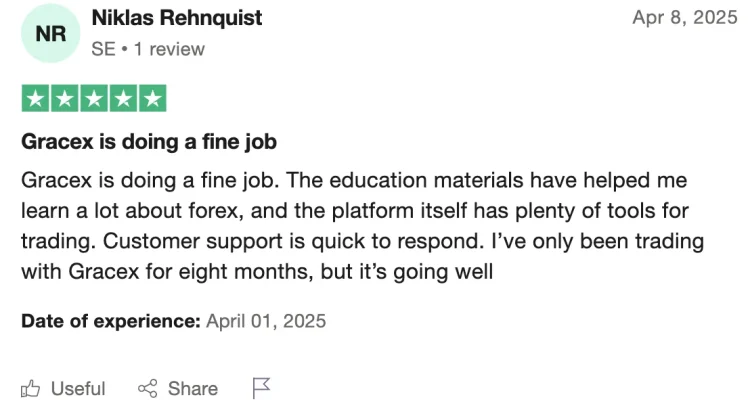Open the Share option
Screen dimensions: 750x410
(x=178, y=388)
